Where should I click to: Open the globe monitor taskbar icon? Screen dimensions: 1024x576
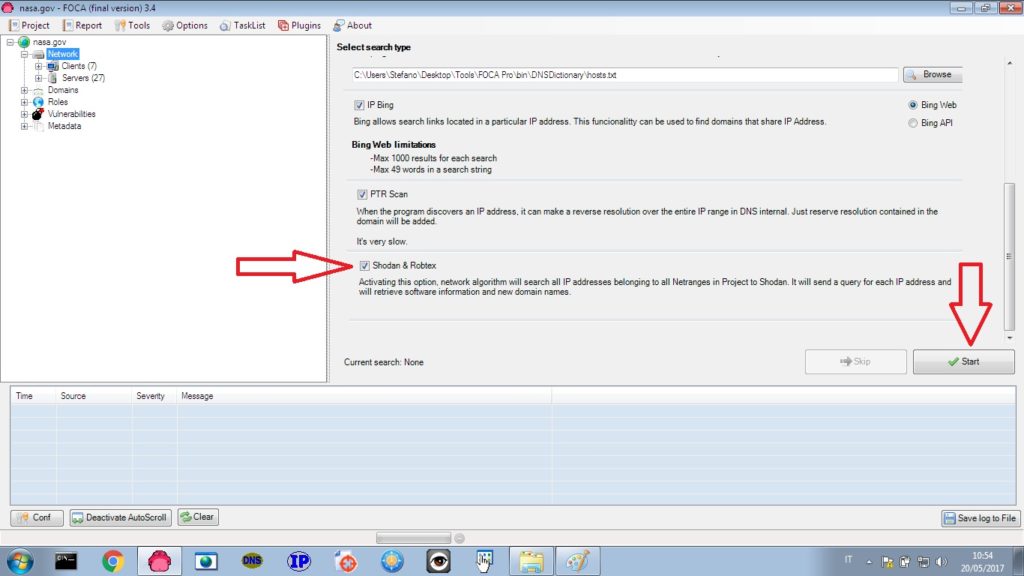206,561
